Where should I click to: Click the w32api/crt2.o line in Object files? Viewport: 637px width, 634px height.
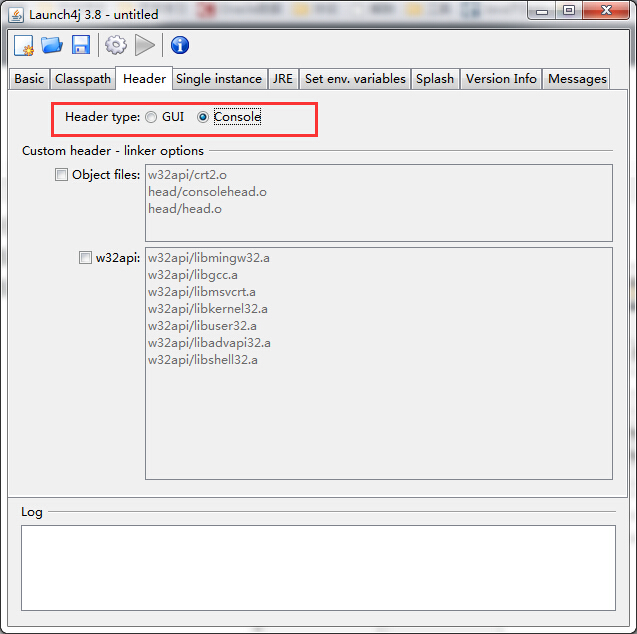coord(187,175)
